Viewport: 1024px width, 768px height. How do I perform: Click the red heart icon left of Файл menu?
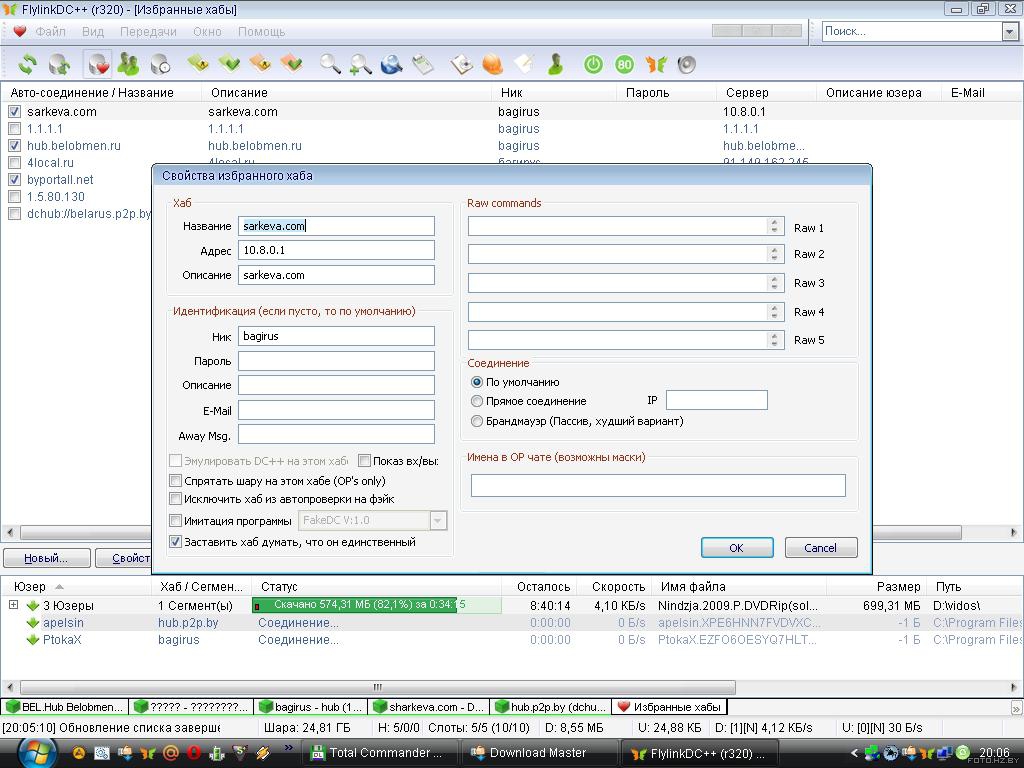click(20, 31)
